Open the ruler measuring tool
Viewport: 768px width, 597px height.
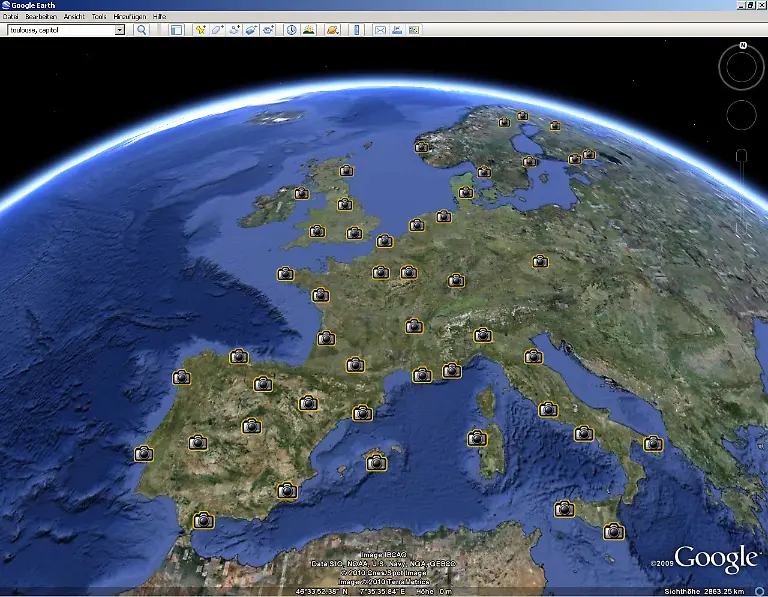click(357, 30)
